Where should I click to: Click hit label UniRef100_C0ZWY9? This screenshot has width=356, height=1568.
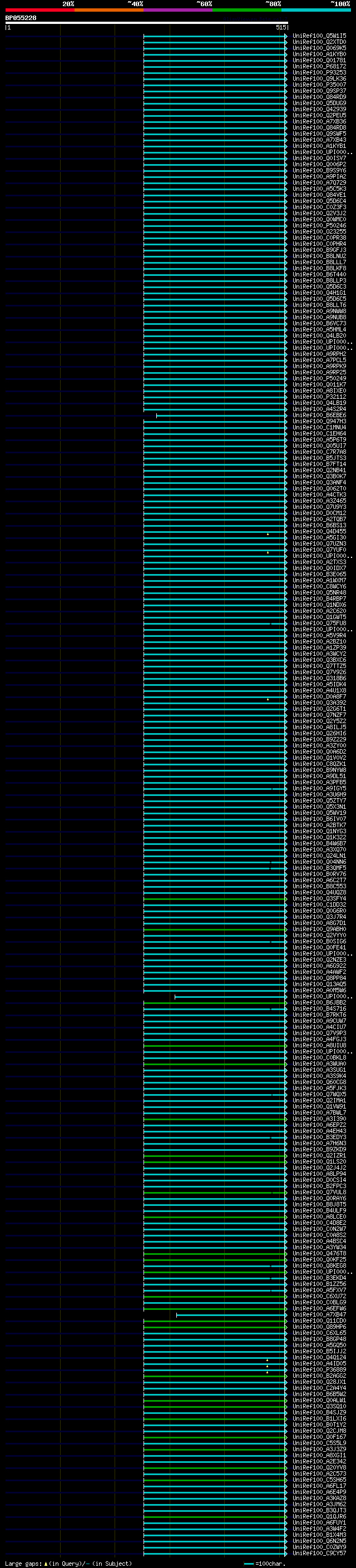319,1547
